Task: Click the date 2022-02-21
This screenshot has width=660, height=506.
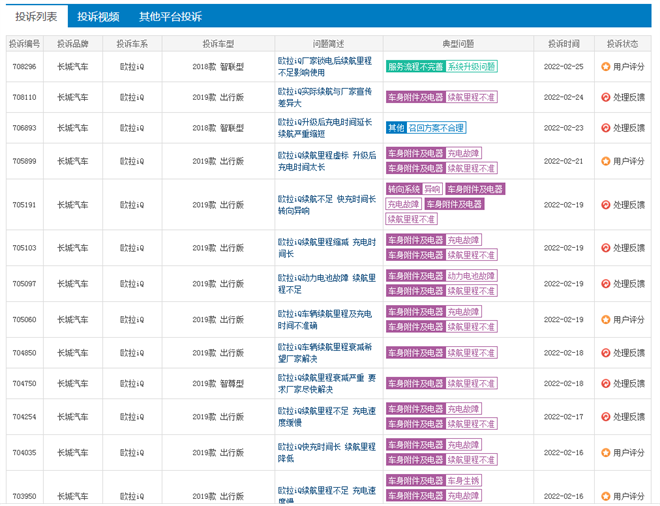Action: (564, 161)
